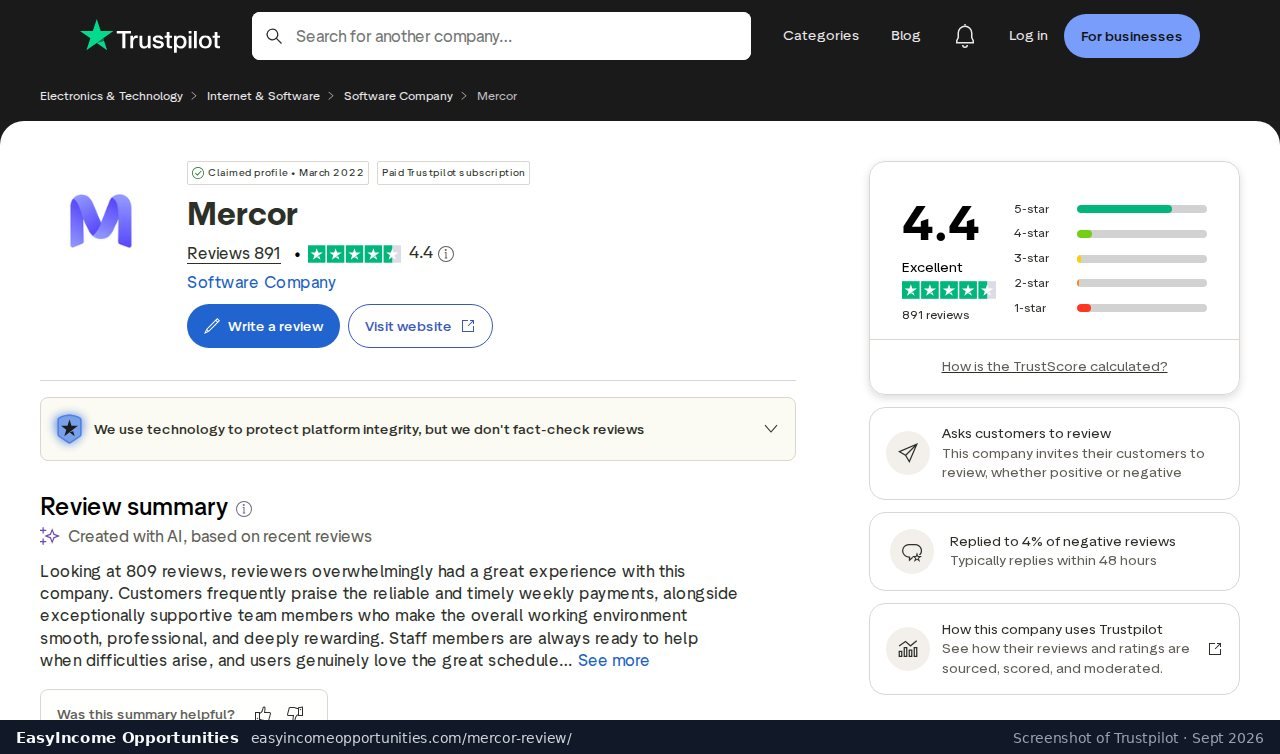The image size is (1280, 754).
Task: Click the Write a review button
Action: (263, 326)
